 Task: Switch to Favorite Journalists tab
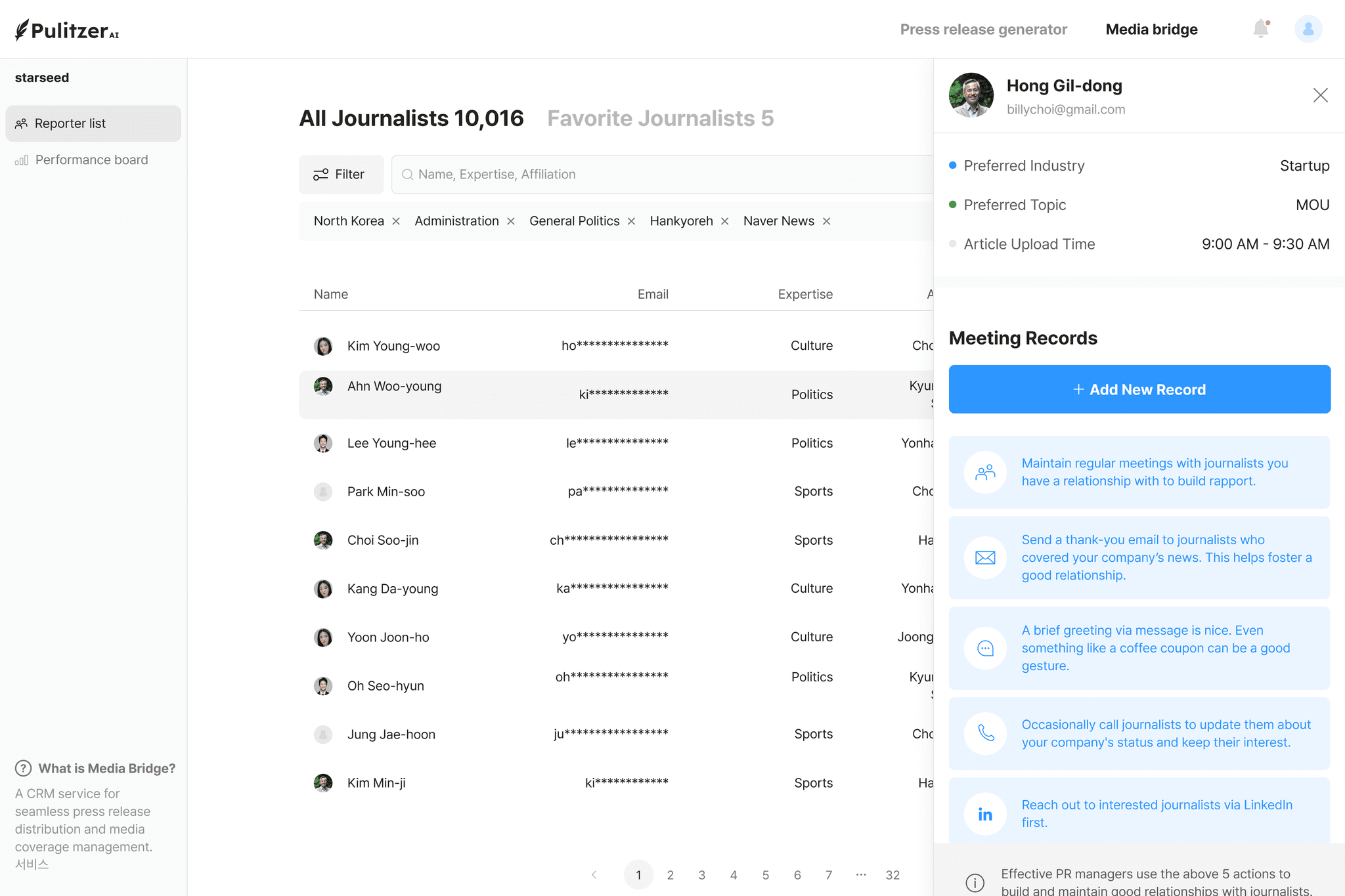coord(660,118)
